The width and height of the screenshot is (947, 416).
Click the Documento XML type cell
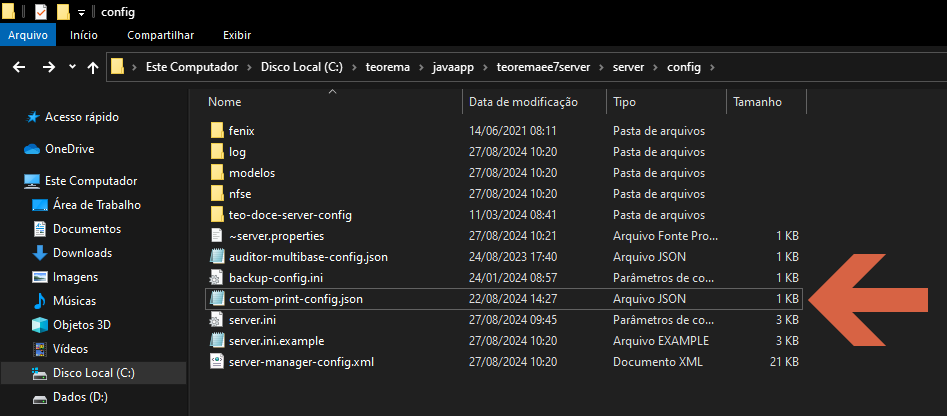click(658, 362)
